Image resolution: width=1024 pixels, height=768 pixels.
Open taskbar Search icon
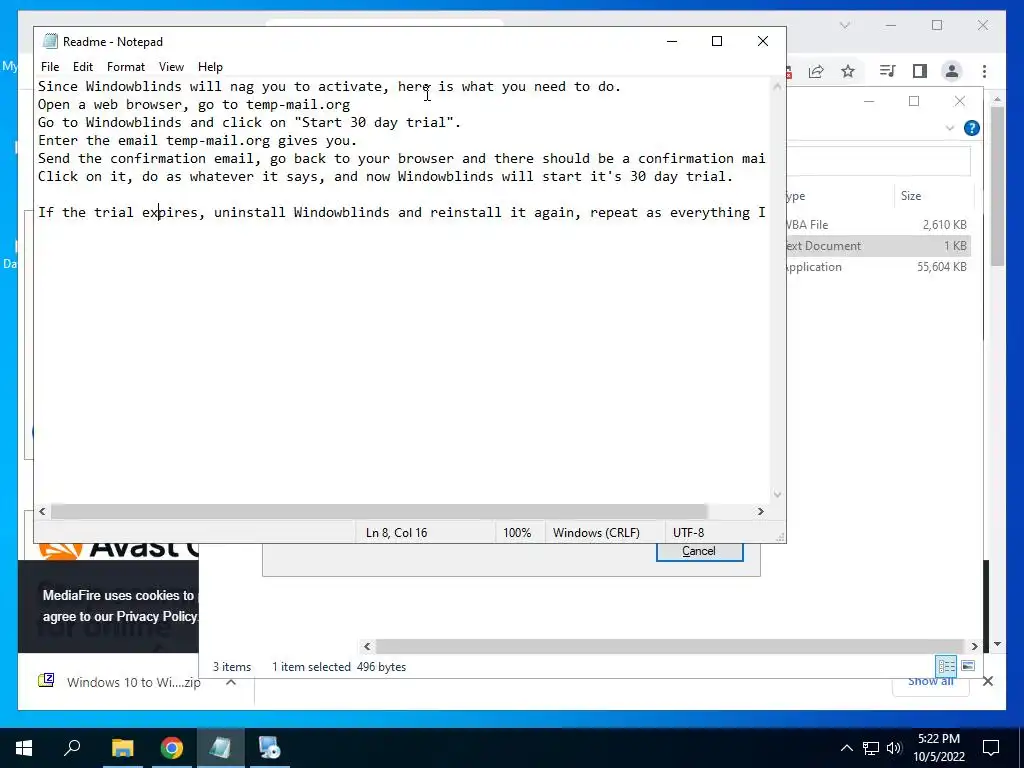pos(72,748)
